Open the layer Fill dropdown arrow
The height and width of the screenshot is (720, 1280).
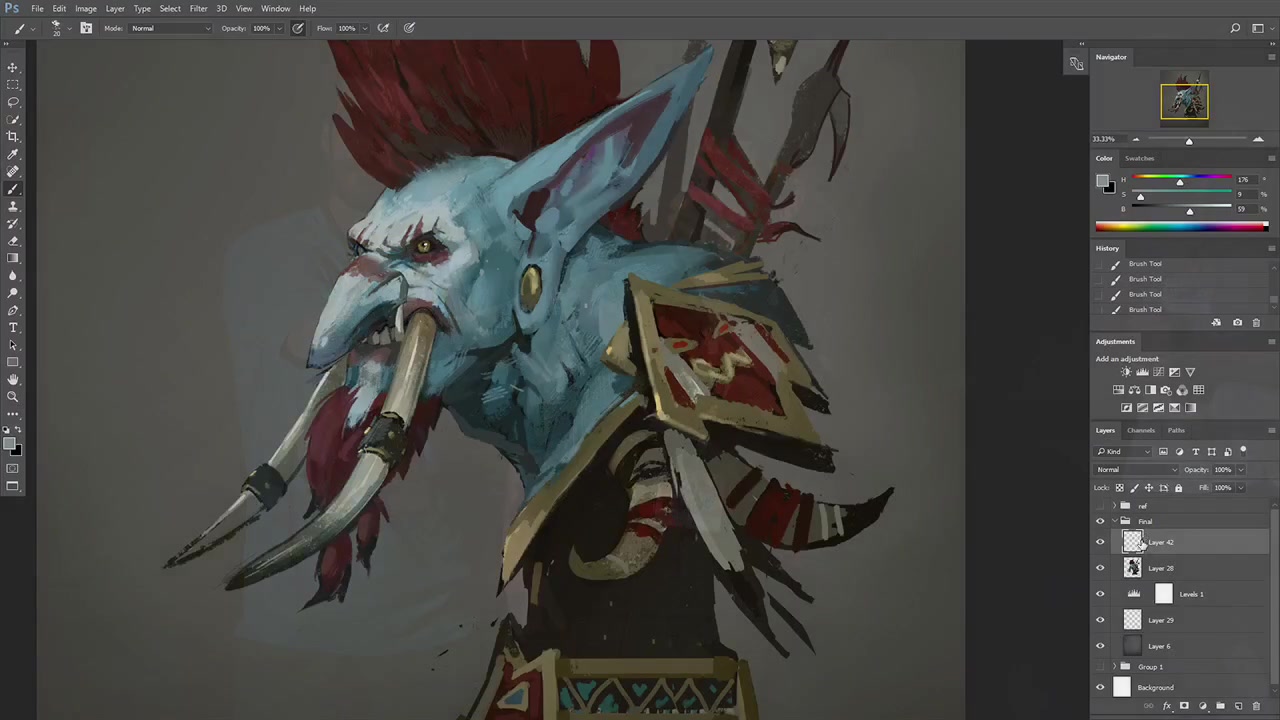coord(1241,488)
